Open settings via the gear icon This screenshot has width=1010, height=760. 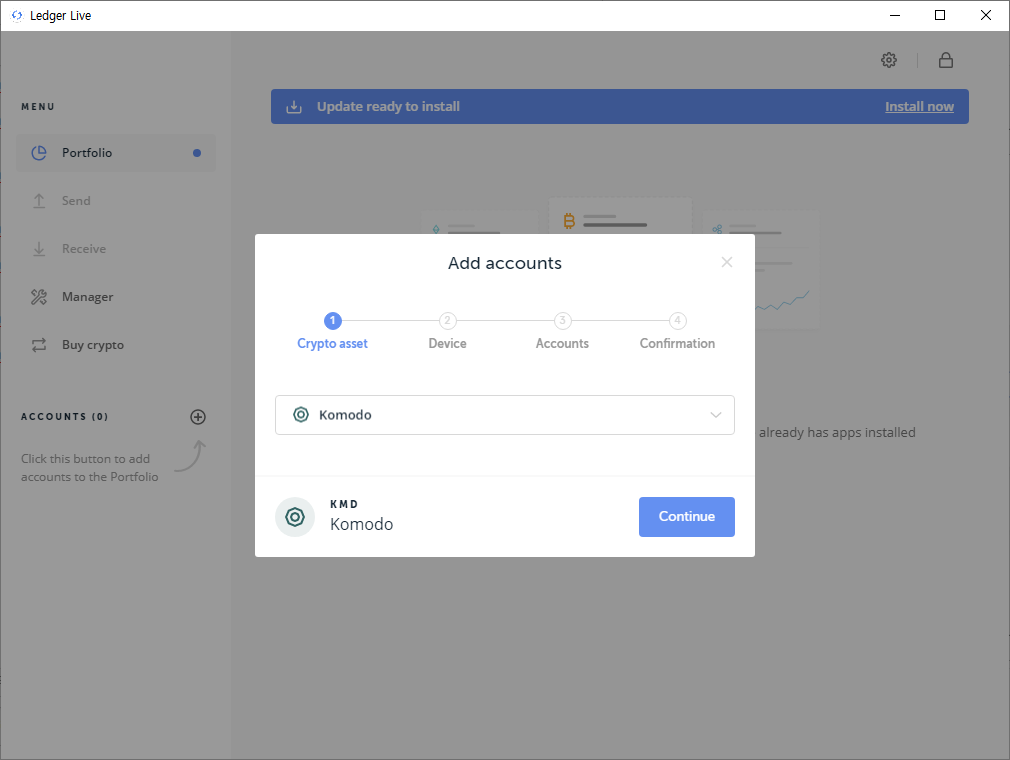coord(889,60)
